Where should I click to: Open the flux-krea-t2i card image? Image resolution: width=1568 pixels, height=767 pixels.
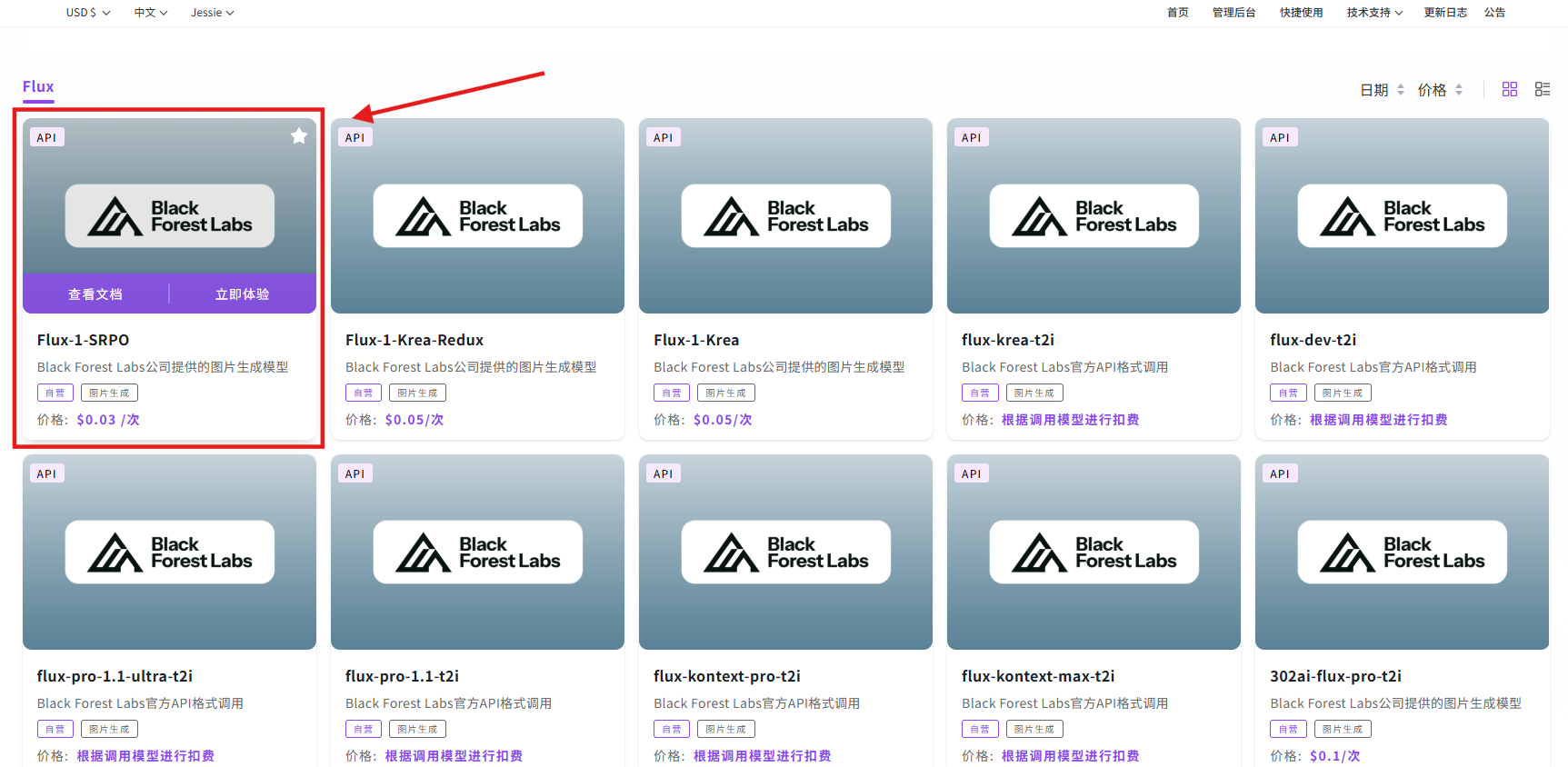tap(1094, 216)
